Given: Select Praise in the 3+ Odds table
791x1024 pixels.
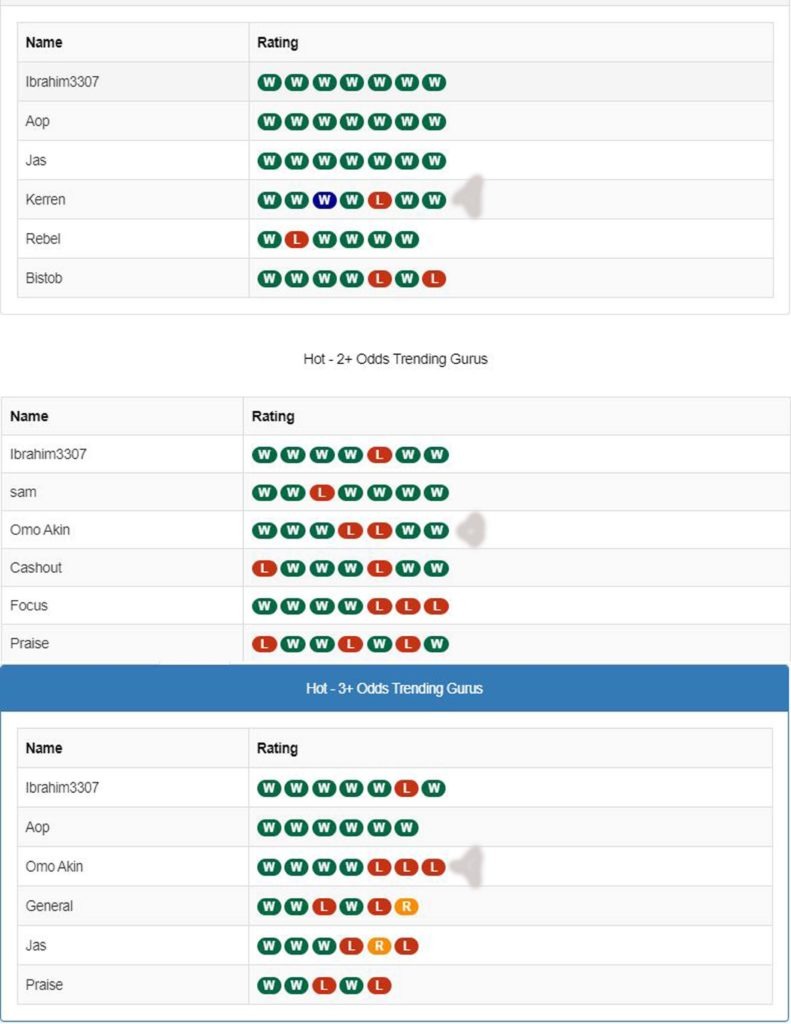Looking at the screenshot, I should click(44, 984).
